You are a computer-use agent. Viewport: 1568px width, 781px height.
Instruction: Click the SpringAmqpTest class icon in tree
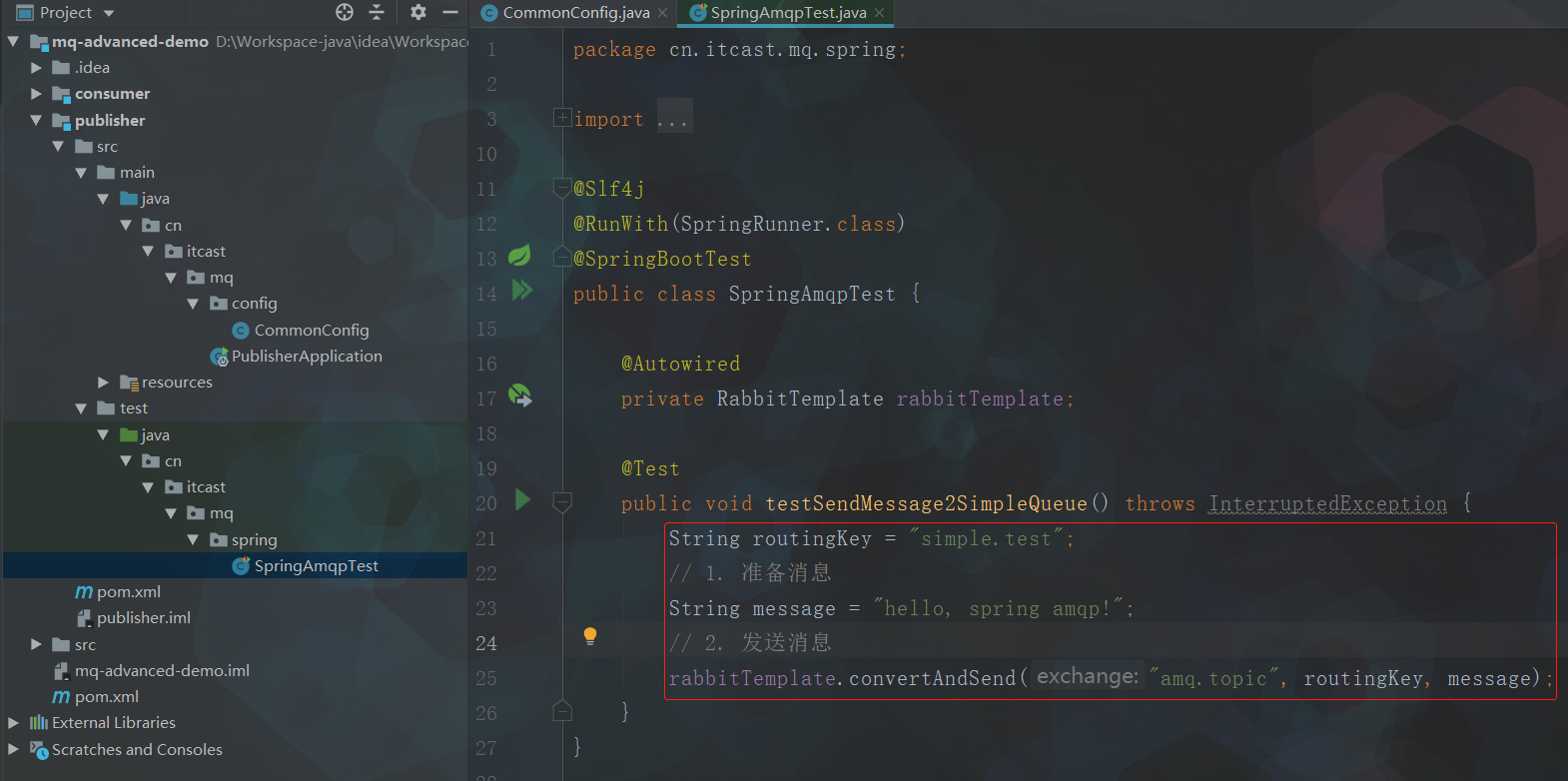[240, 566]
